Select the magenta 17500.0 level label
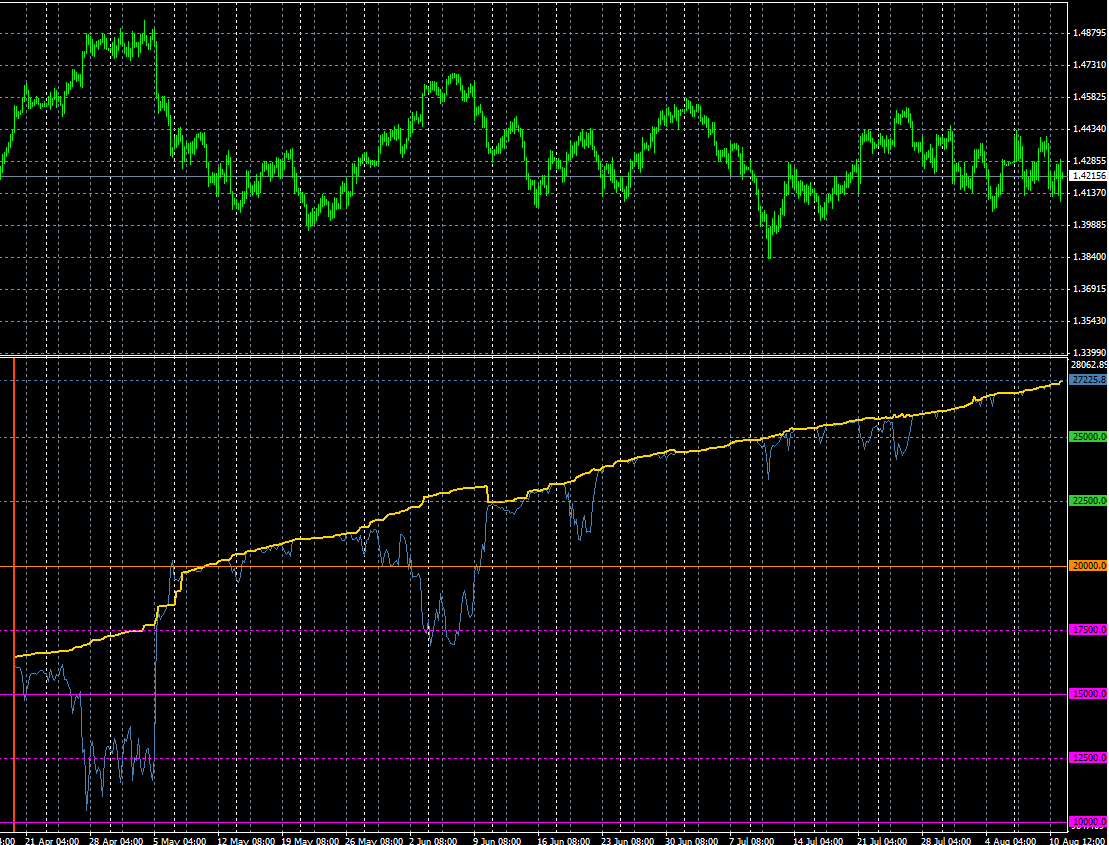Screen dimensions: 1109x845 (1088, 630)
